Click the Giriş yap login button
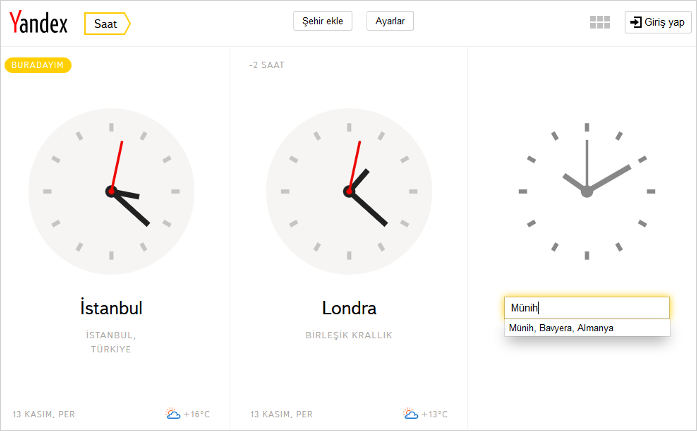 (x=658, y=22)
